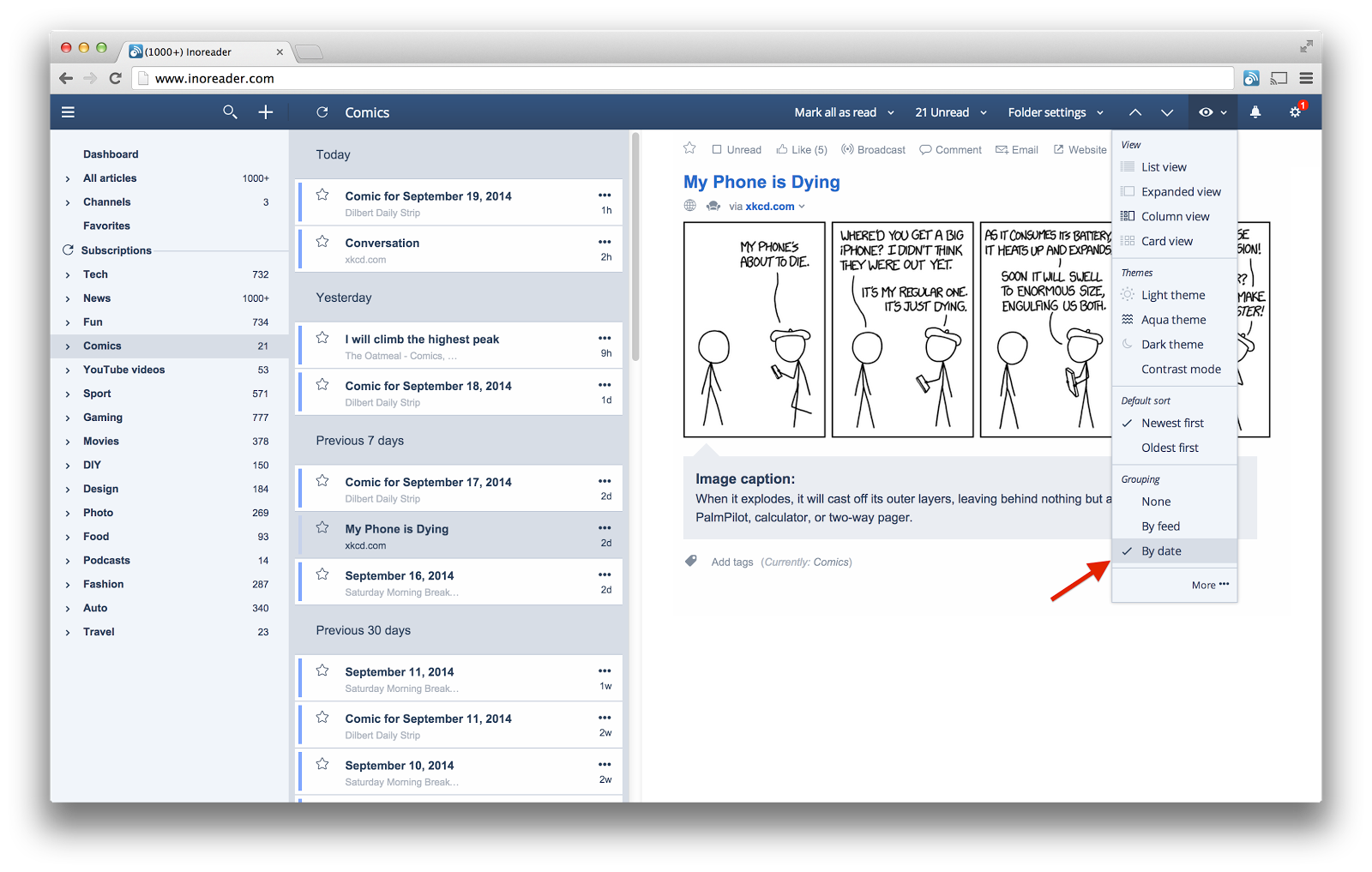Comment on the open article
The width and height of the screenshot is (1372, 872).
pyautogui.click(x=950, y=150)
